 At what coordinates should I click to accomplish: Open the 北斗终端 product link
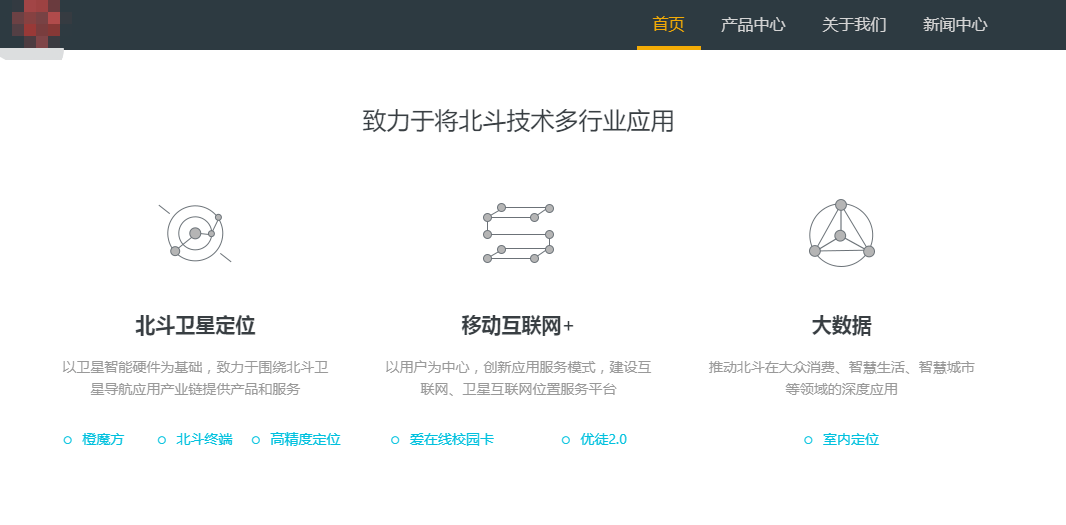pos(204,440)
